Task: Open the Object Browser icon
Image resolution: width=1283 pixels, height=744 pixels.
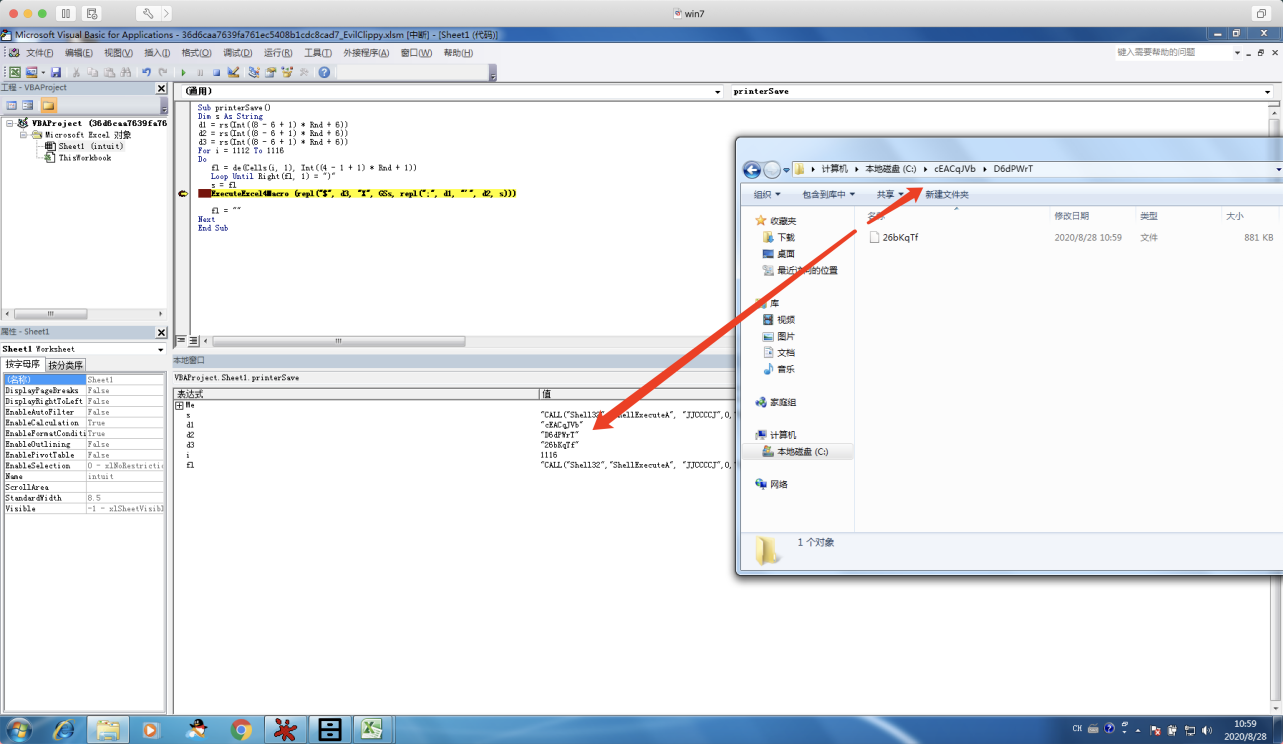Action: click(287, 72)
